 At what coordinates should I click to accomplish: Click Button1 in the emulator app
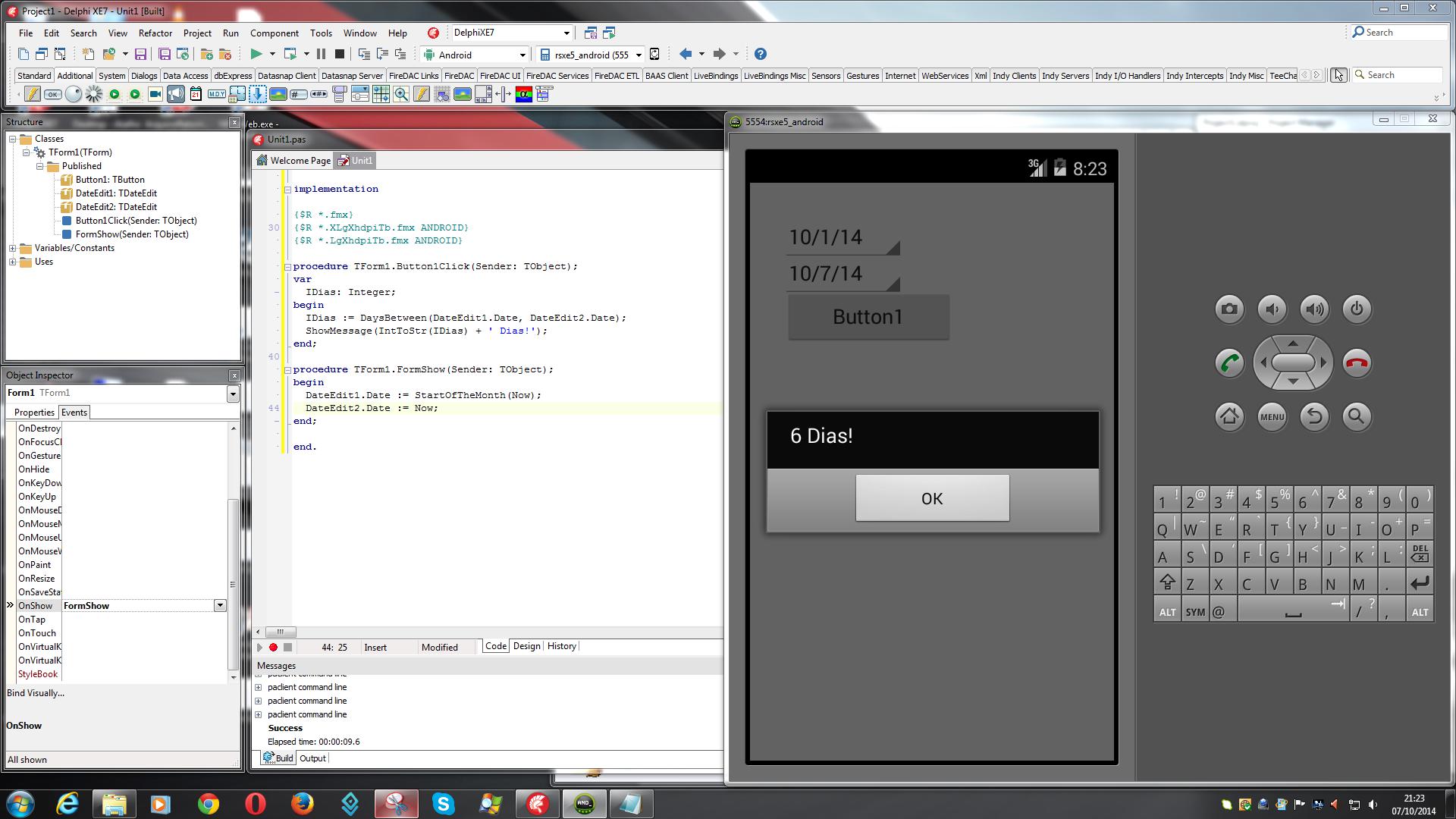pyautogui.click(x=868, y=316)
